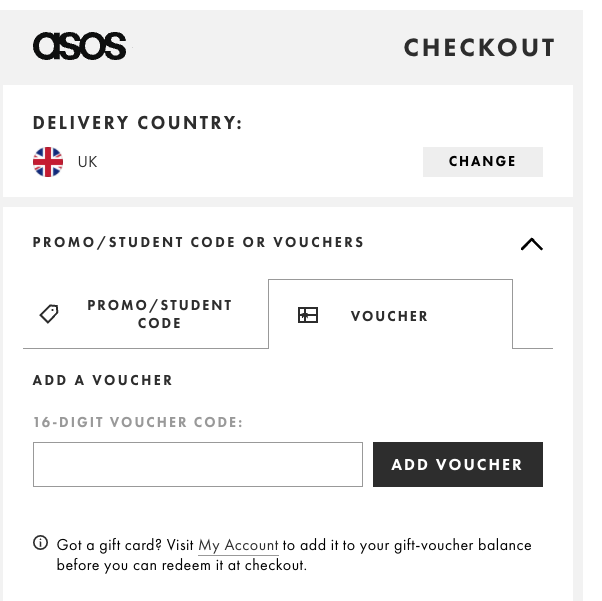Change the delivery country

click(x=483, y=162)
